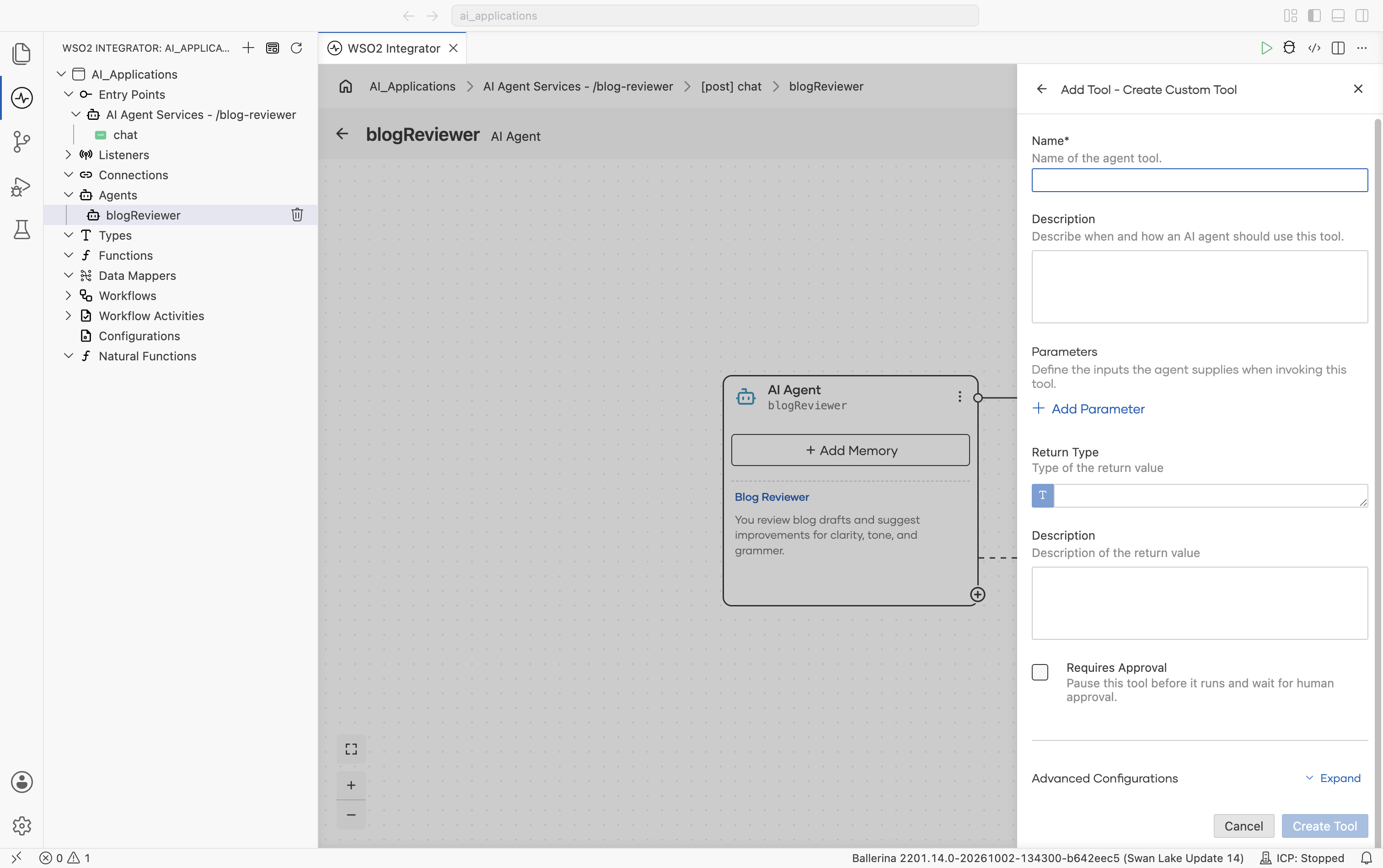Click the Debug bug icon
The width and height of the screenshot is (1383, 868).
(1289, 48)
